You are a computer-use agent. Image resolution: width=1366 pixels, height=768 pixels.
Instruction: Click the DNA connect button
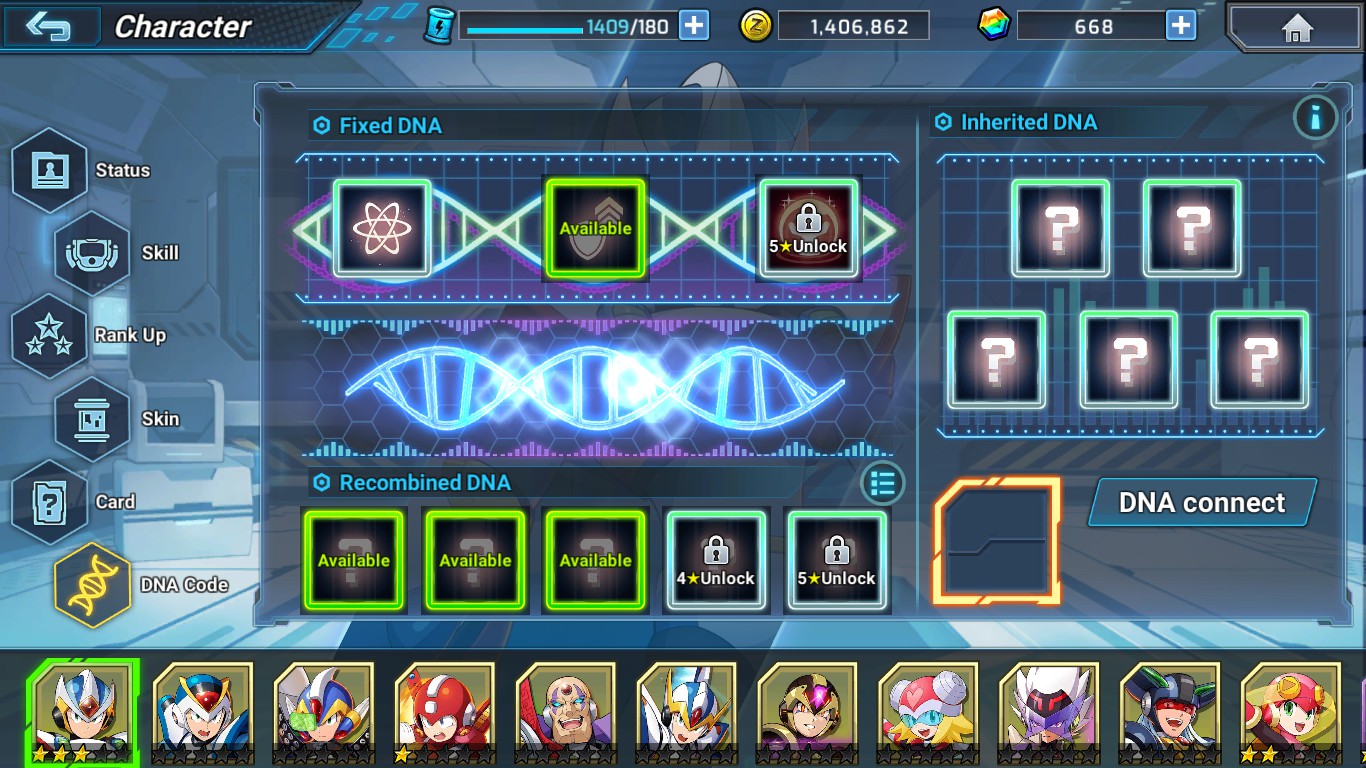point(1202,502)
